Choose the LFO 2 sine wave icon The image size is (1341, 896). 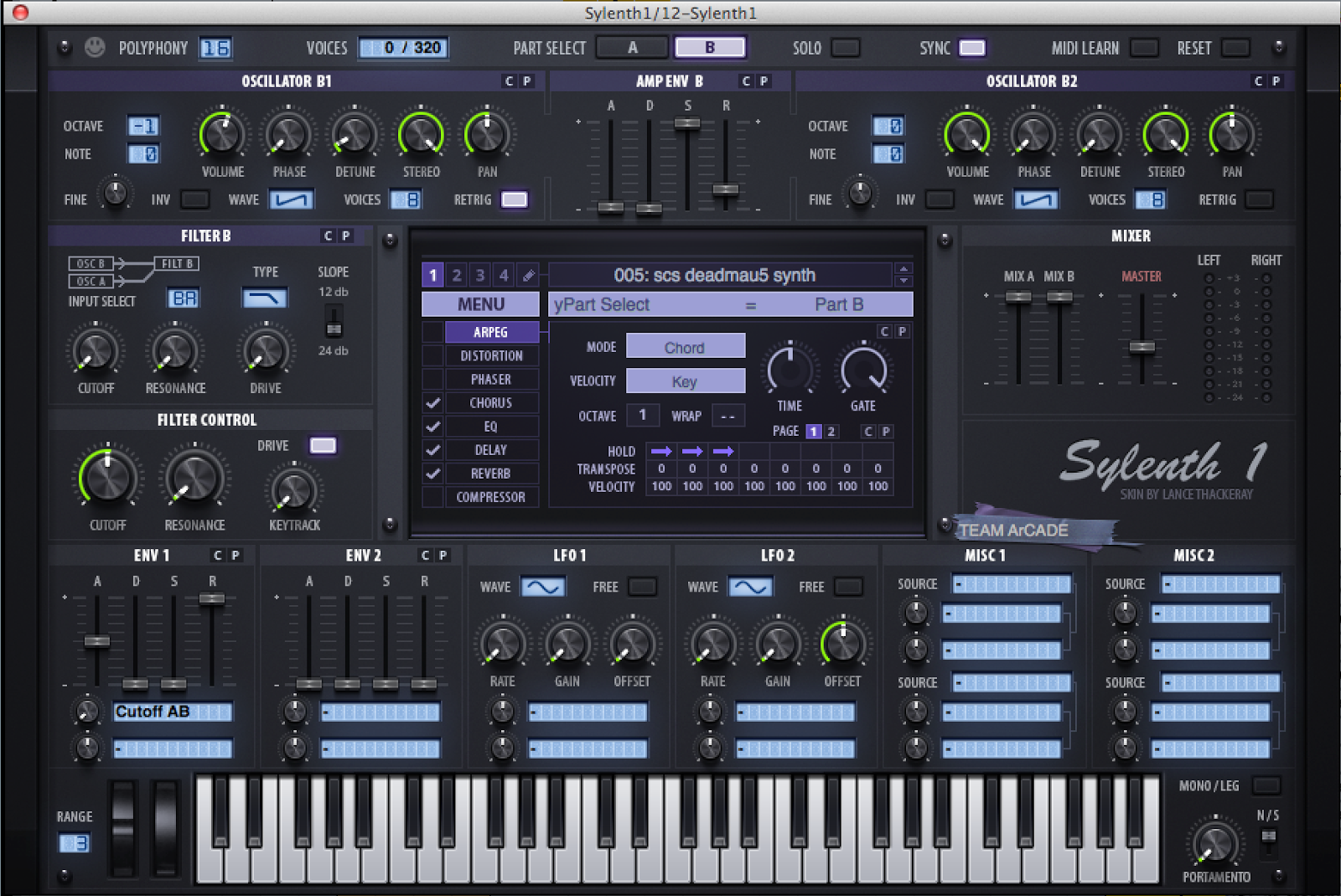750,587
